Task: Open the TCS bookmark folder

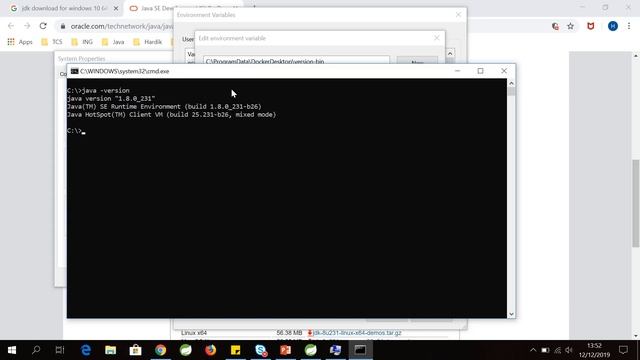Action: point(52,42)
